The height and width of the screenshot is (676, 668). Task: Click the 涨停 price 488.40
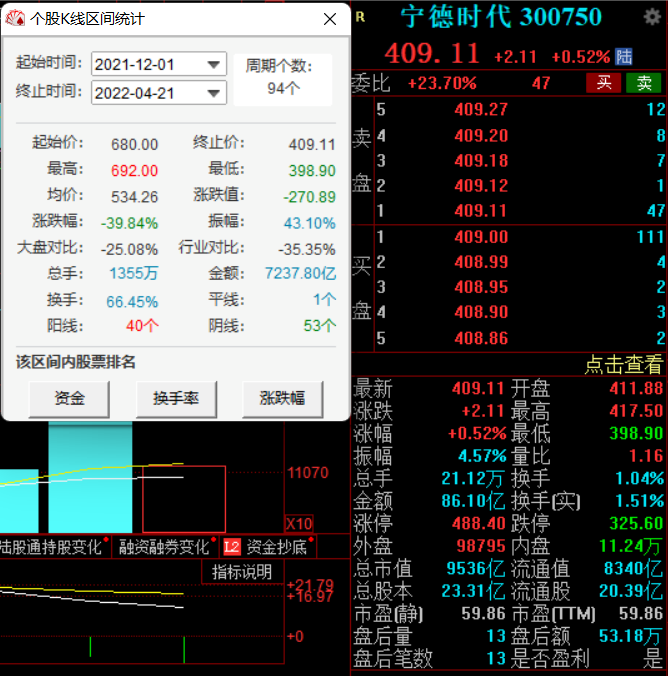pyautogui.click(x=479, y=524)
